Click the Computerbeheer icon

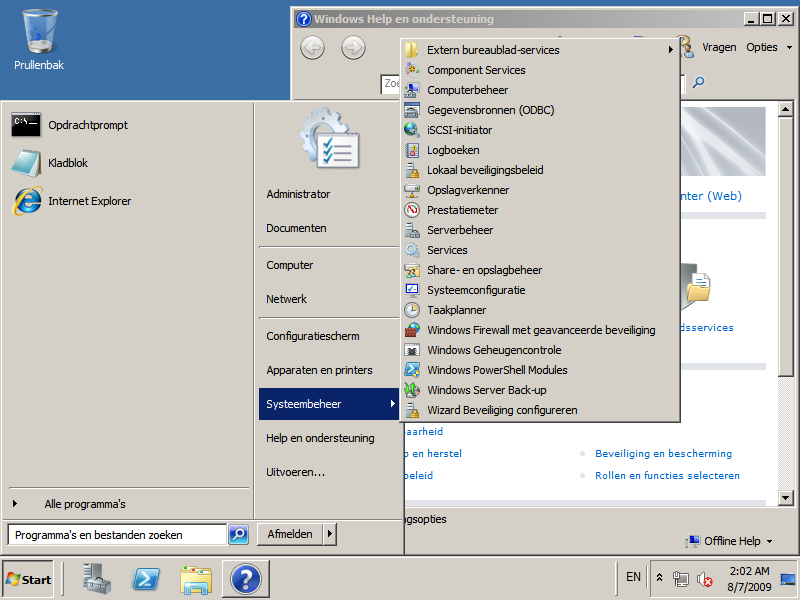[x=412, y=90]
